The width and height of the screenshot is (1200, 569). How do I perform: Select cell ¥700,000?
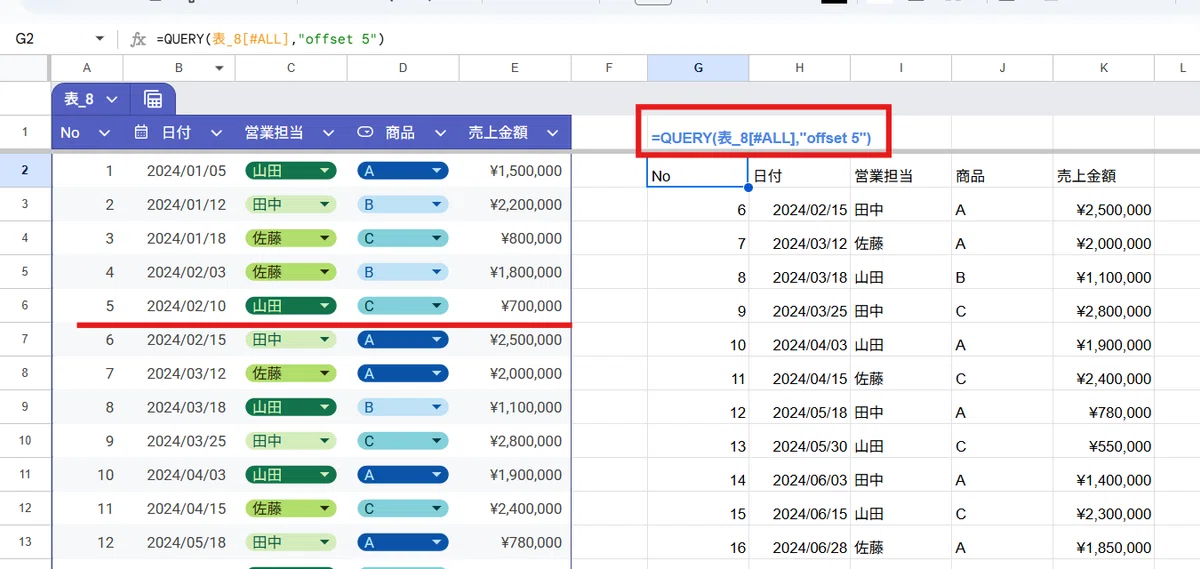(x=515, y=306)
